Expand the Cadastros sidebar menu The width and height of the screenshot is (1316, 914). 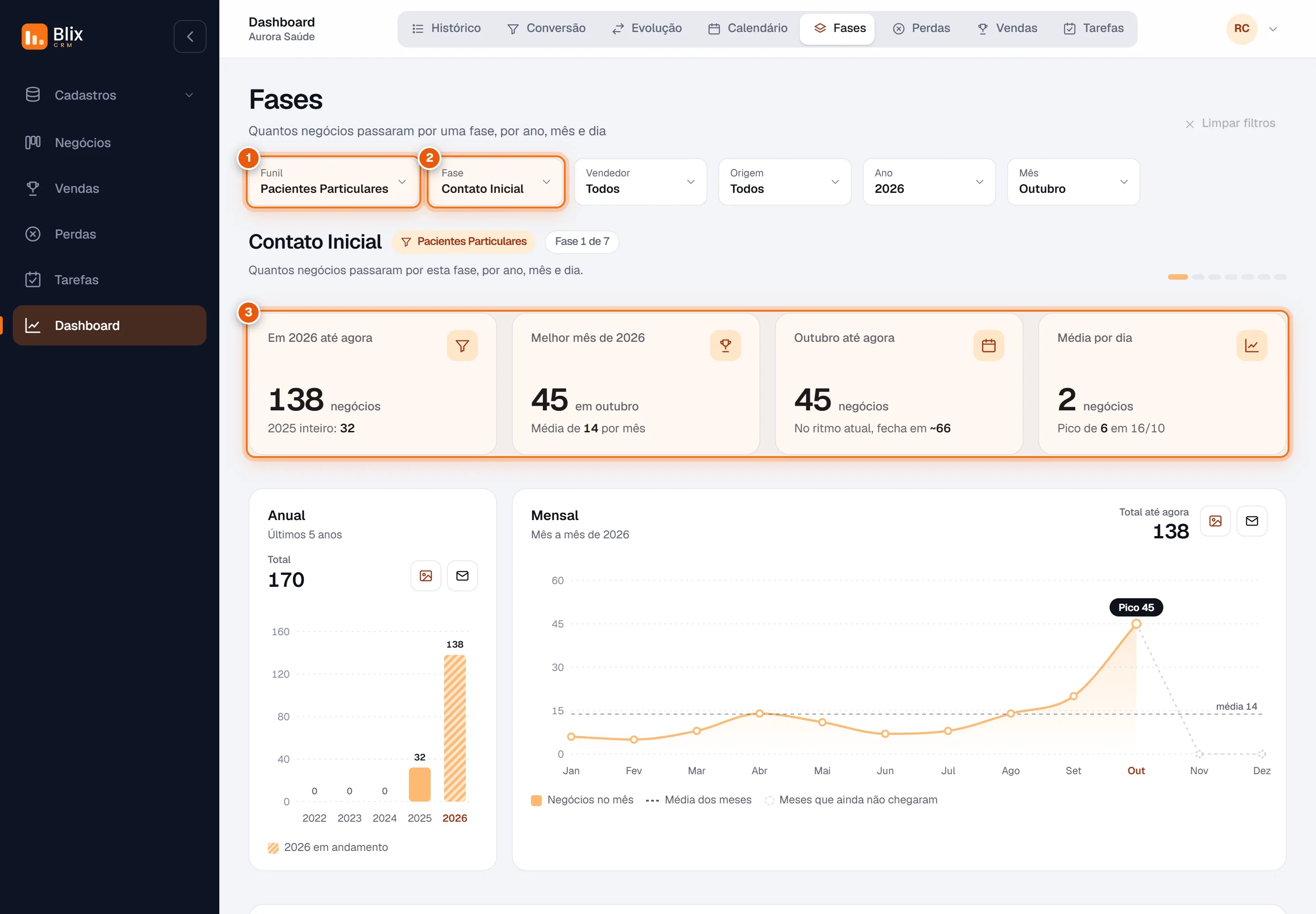pos(109,95)
